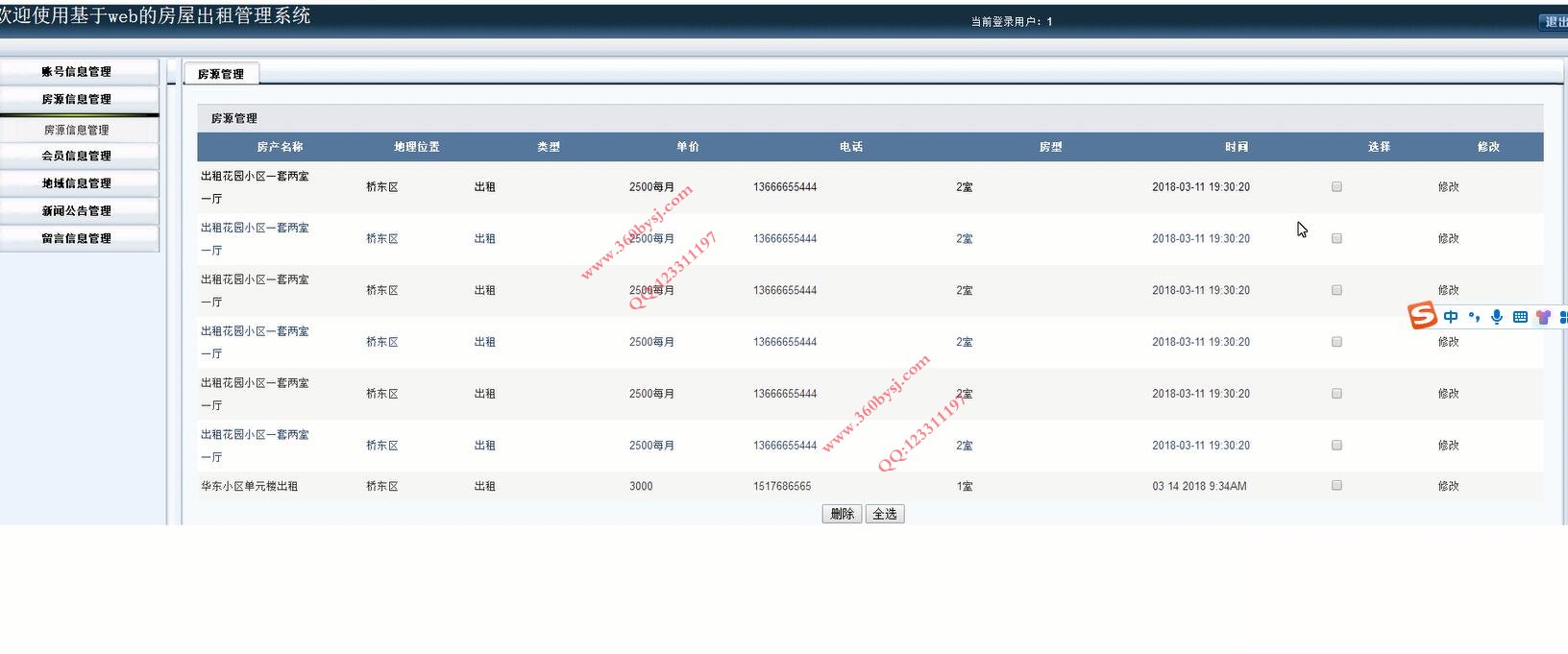Screen dimensions: 1568x654
Task: Click the Sogou input method logo
Action: coord(1422,315)
